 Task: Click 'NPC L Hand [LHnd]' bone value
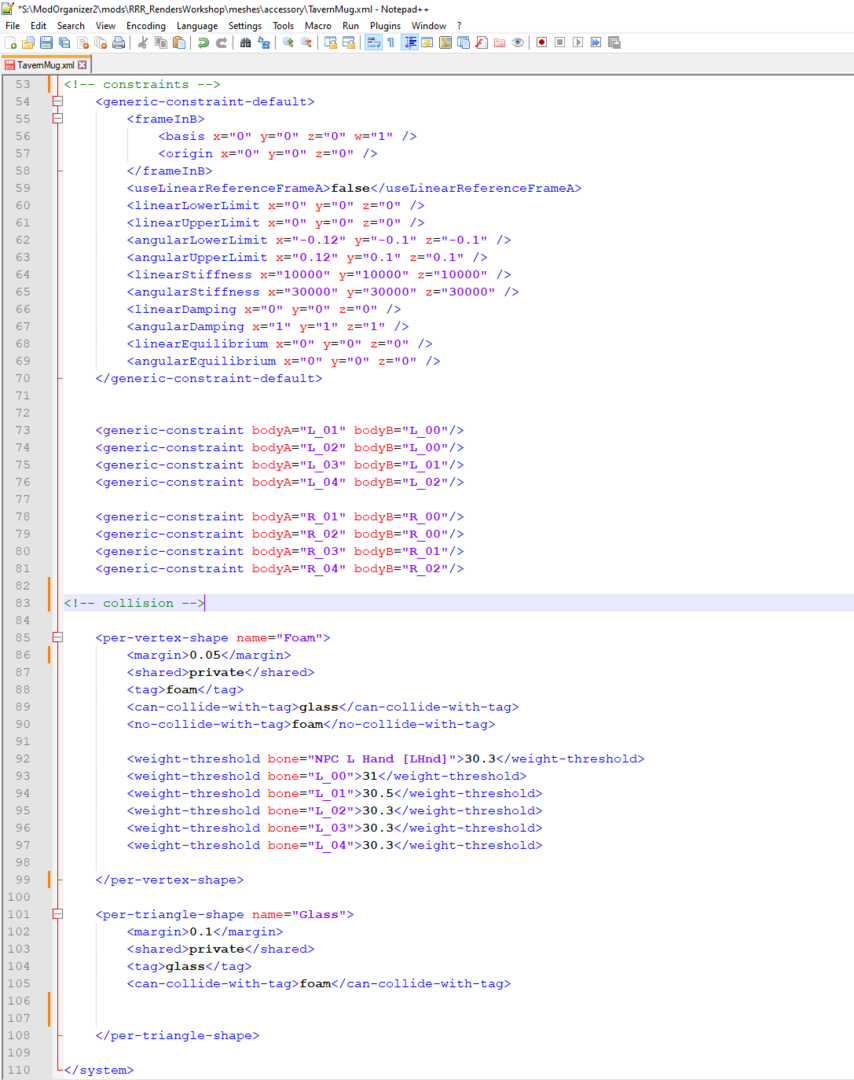pyautogui.click(x=386, y=758)
